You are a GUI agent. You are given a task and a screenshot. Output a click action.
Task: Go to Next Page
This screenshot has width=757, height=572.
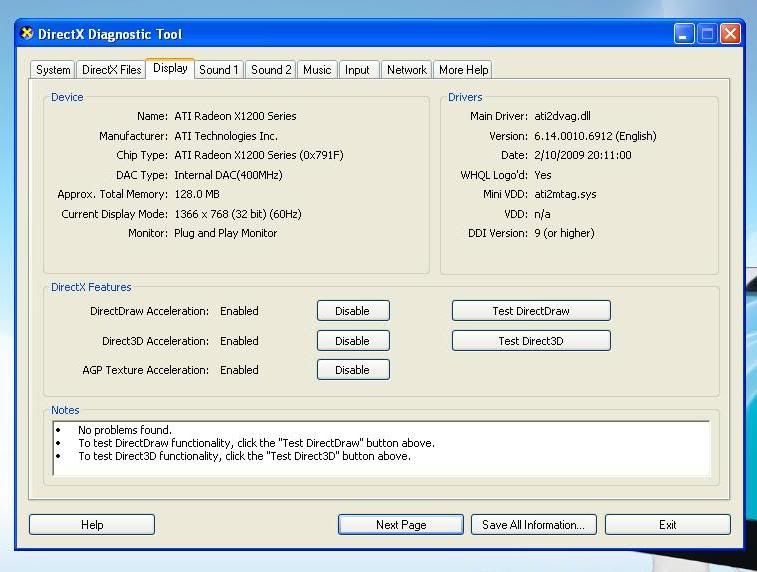pyautogui.click(x=401, y=525)
